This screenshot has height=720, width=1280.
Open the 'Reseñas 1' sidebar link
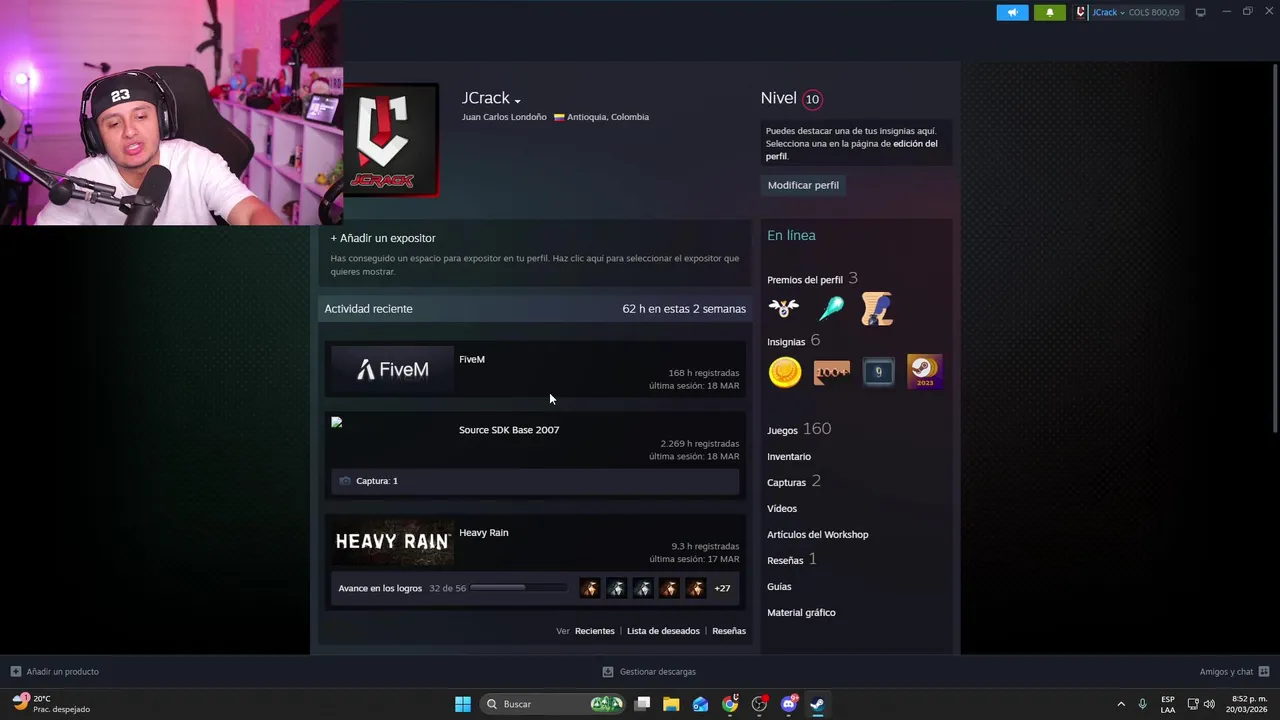791,560
